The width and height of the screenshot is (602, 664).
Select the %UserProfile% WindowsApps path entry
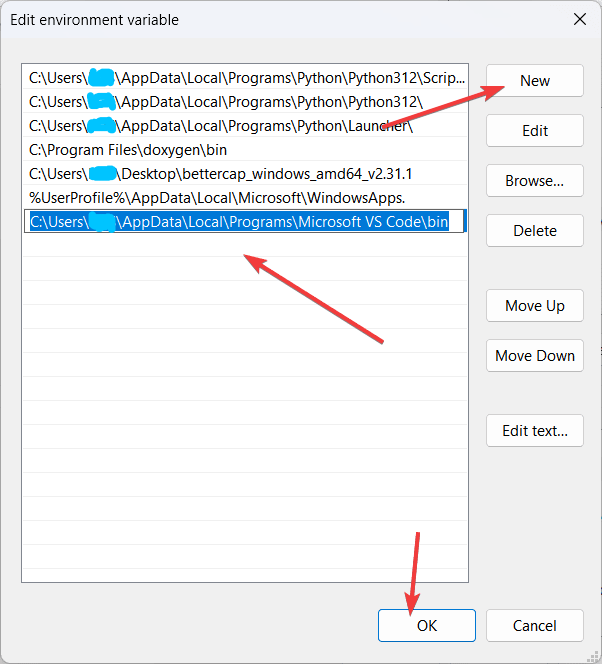click(x=245, y=198)
